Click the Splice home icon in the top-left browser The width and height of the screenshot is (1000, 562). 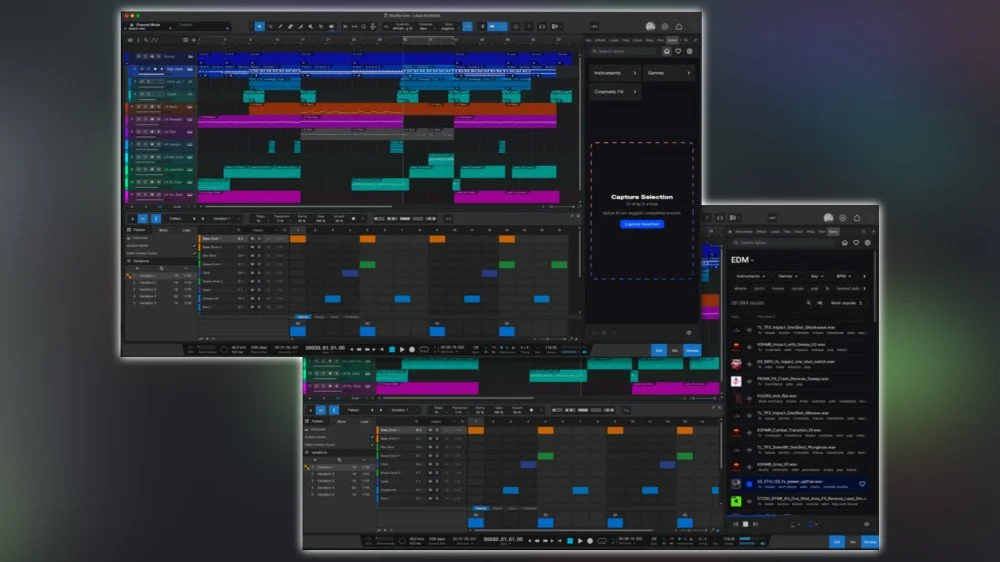[666, 51]
